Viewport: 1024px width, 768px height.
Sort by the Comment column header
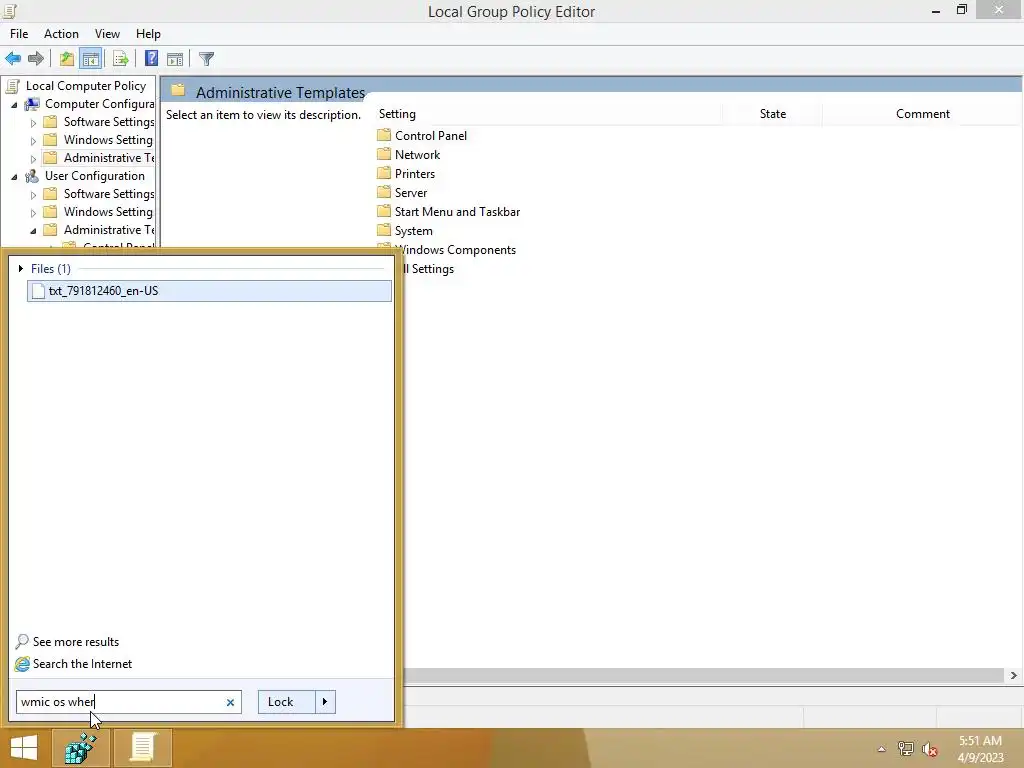click(x=922, y=114)
